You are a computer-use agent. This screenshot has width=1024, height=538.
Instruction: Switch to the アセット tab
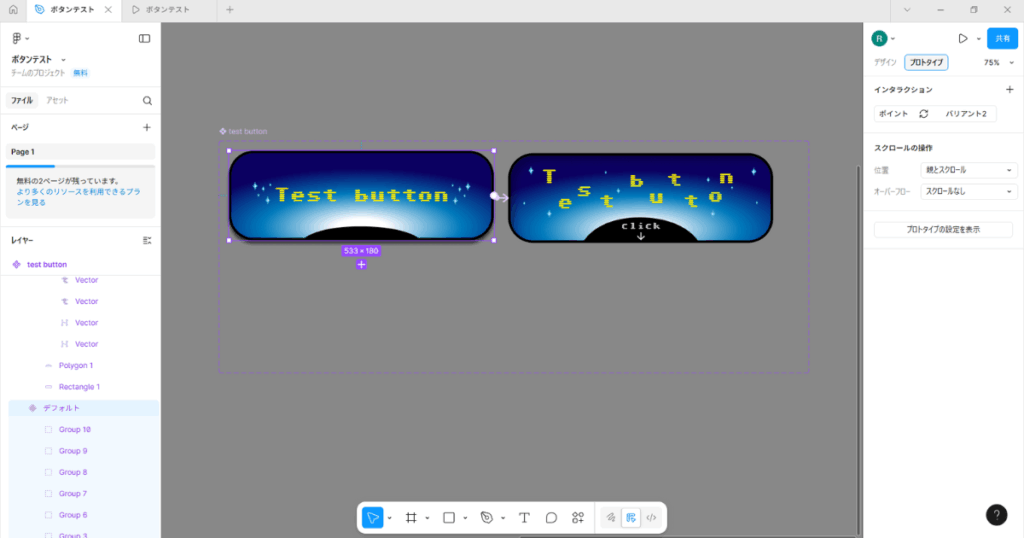57,100
